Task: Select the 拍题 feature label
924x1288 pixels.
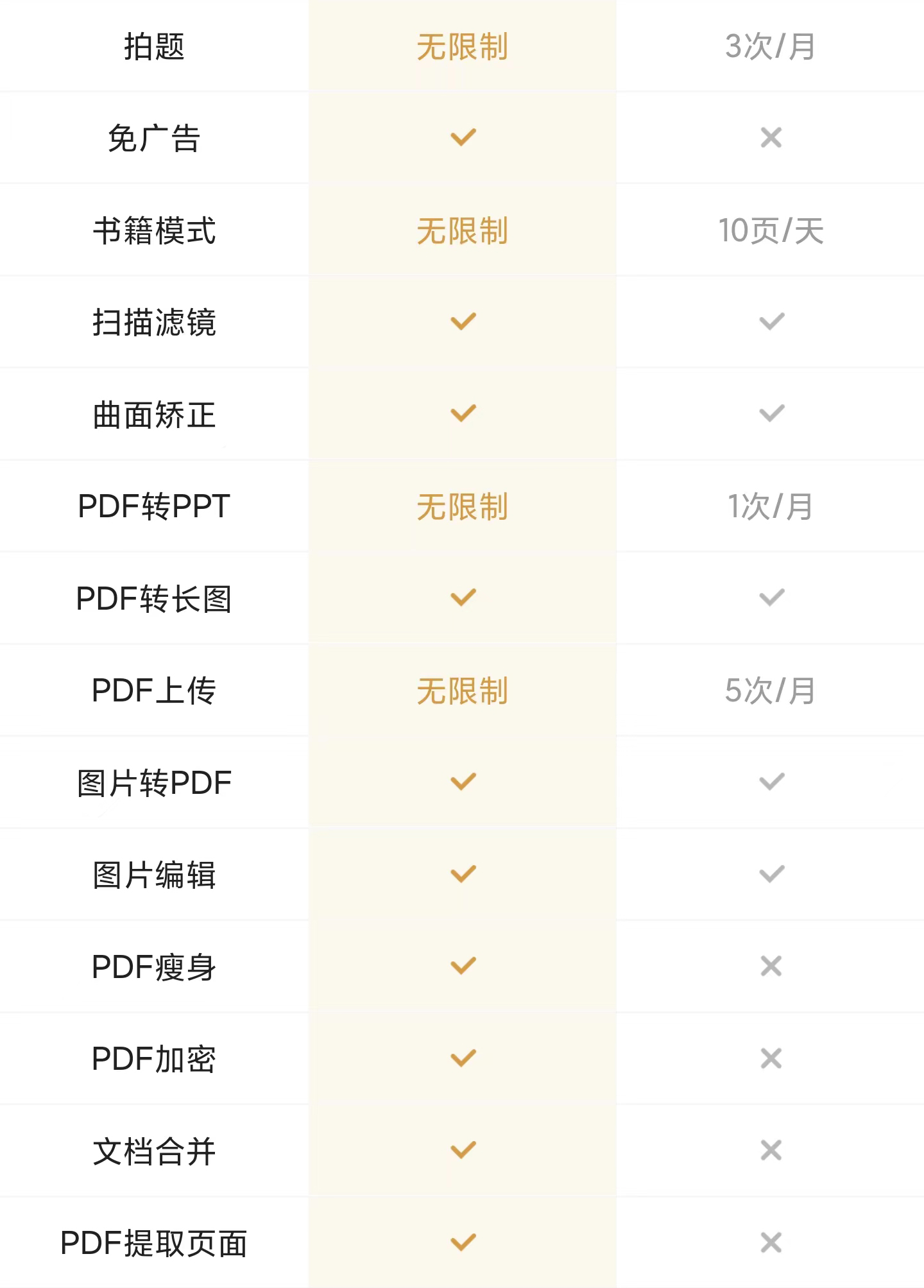Action: click(154, 47)
